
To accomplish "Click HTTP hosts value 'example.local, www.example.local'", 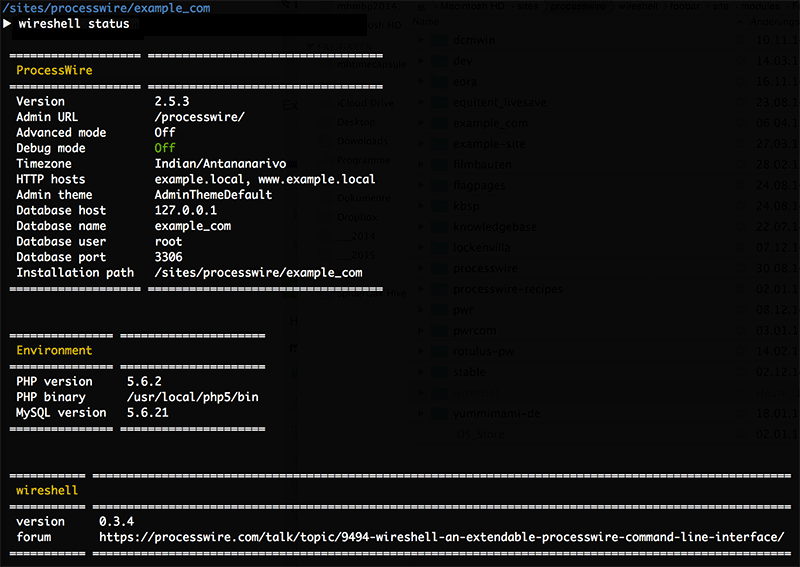I will point(265,179).
